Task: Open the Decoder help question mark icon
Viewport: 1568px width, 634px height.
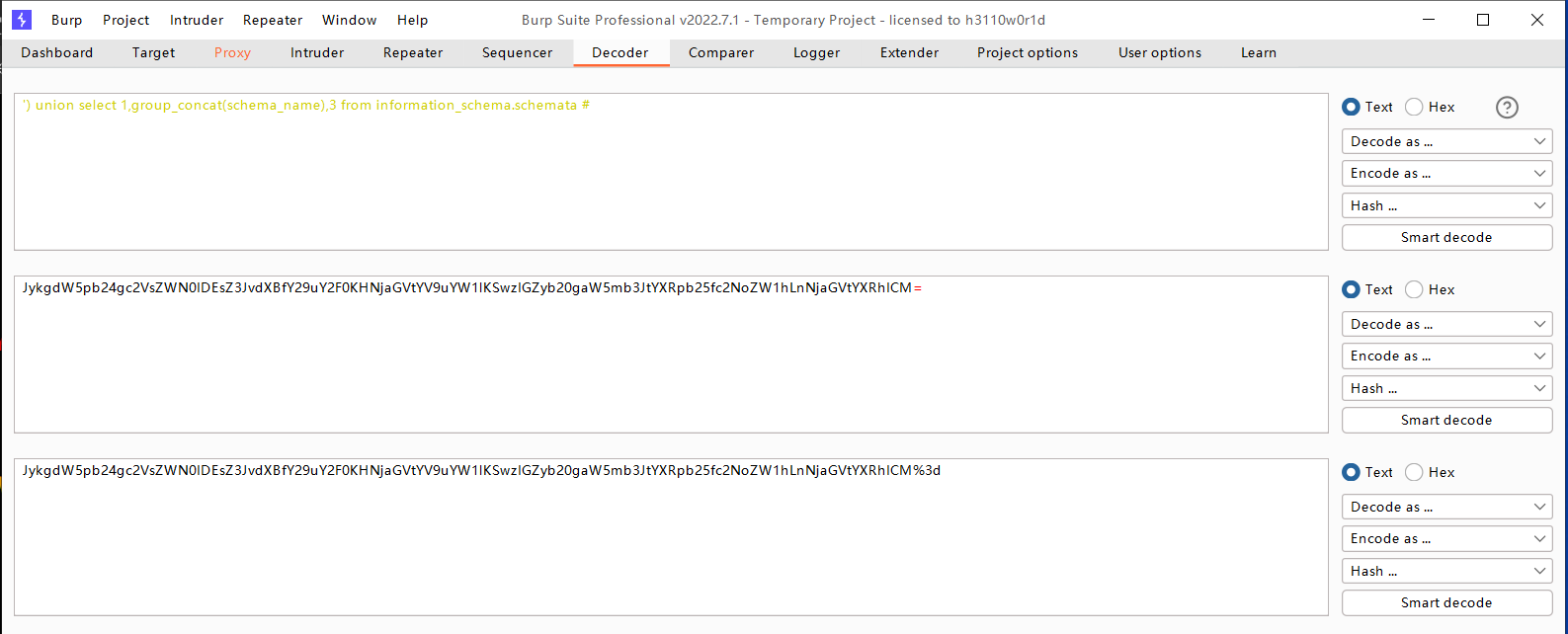Action: coord(1507,108)
